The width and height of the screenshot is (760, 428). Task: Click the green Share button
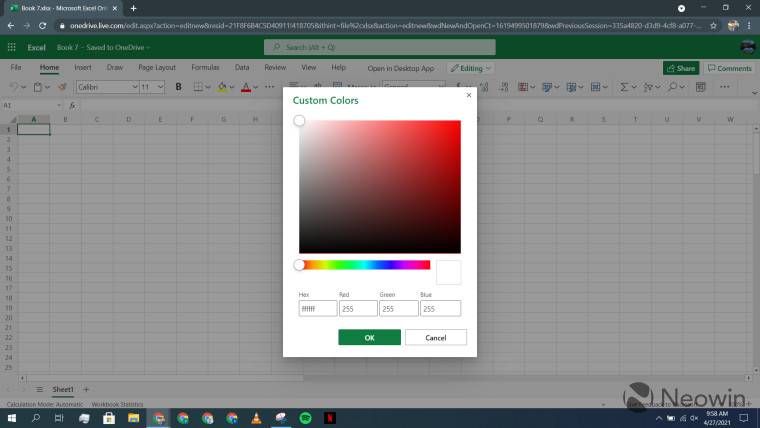tap(681, 68)
